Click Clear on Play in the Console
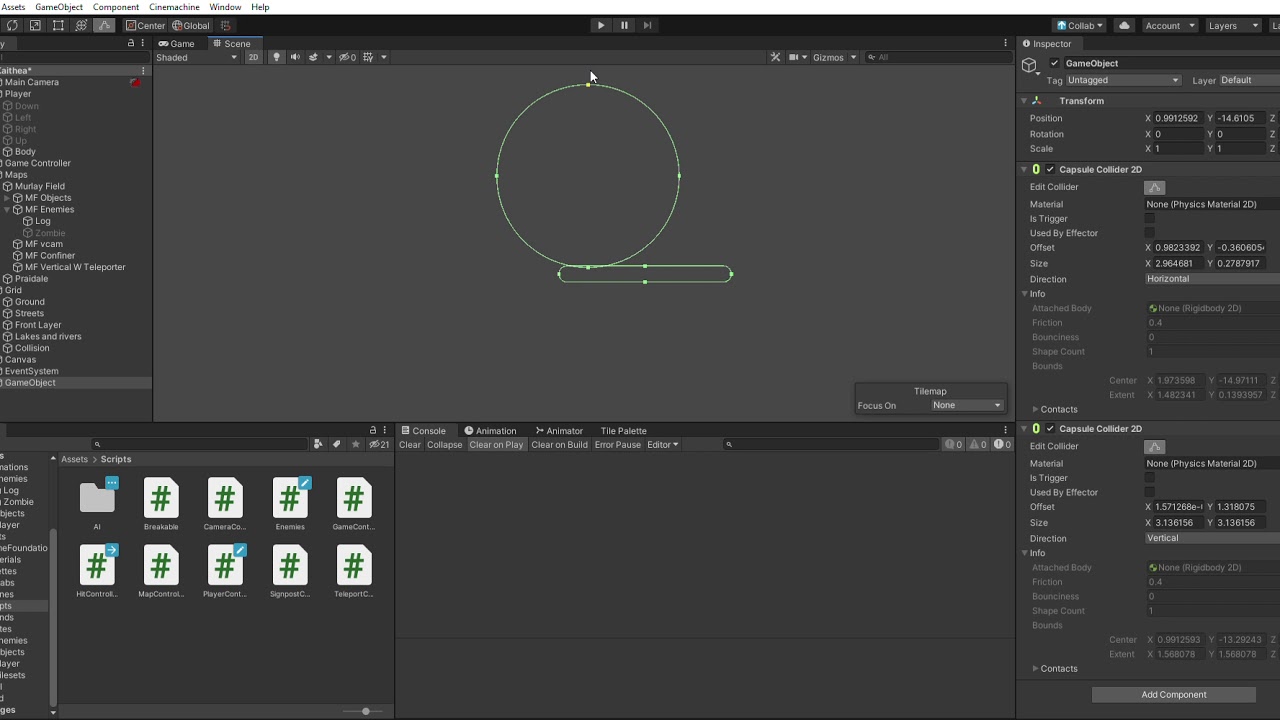 [x=496, y=445]
